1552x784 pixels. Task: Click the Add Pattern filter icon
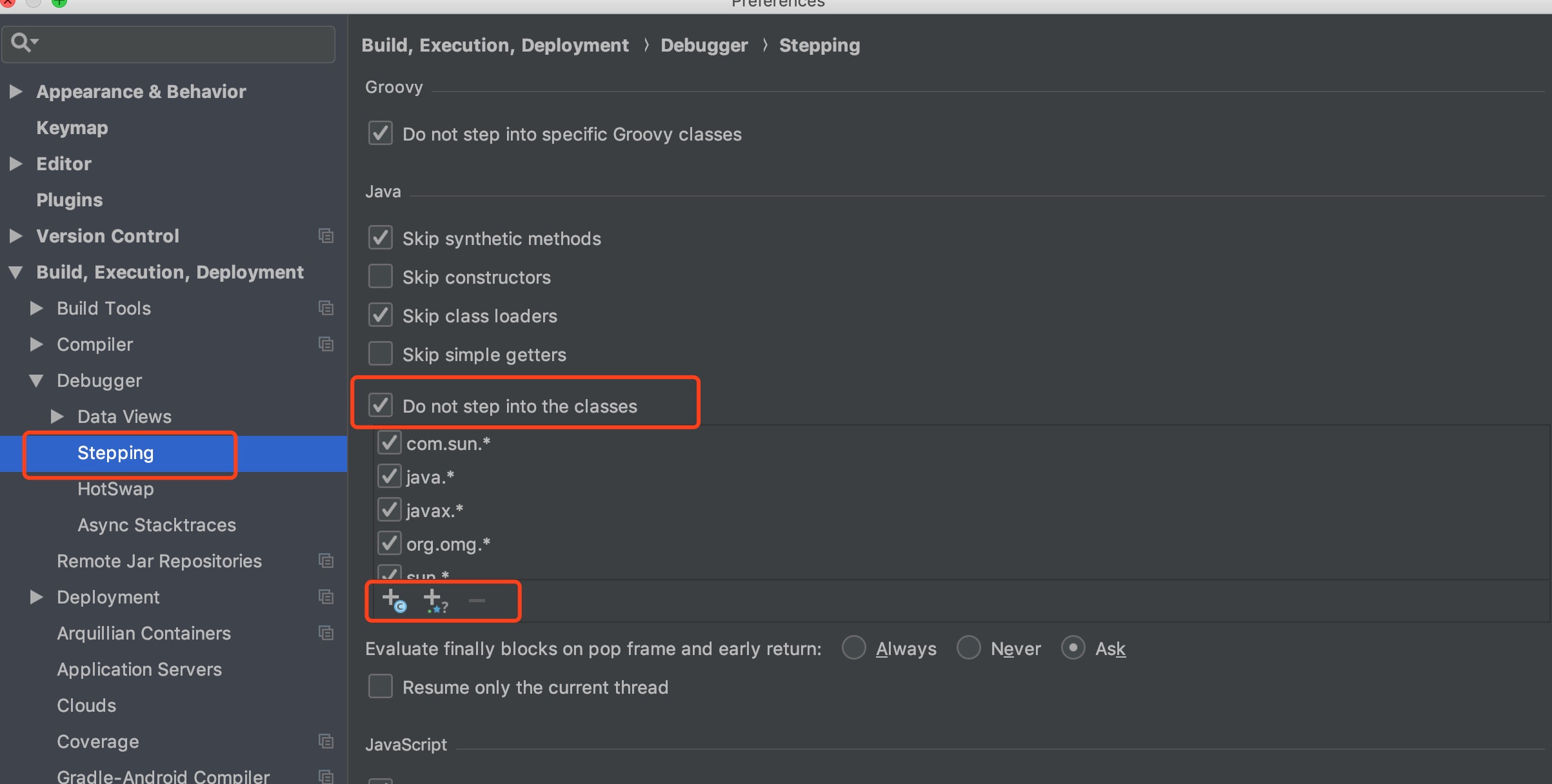(435, 600)
